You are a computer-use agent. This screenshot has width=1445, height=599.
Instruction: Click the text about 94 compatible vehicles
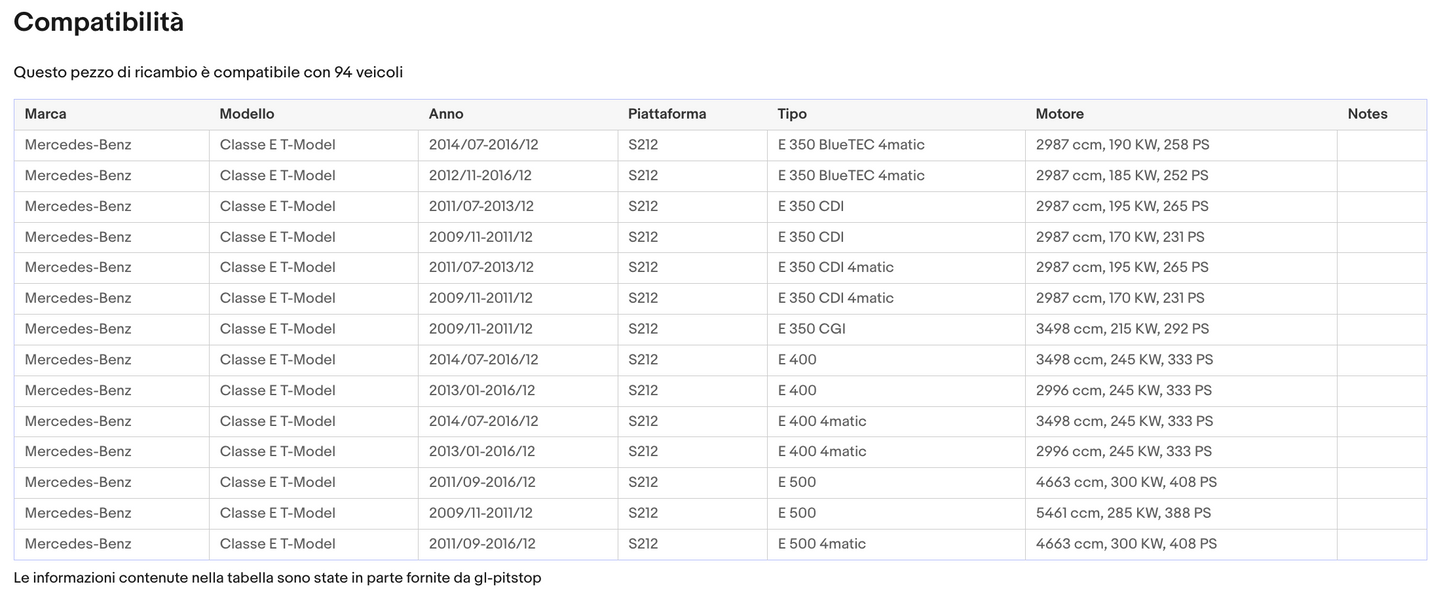click(x=208, y=73)
